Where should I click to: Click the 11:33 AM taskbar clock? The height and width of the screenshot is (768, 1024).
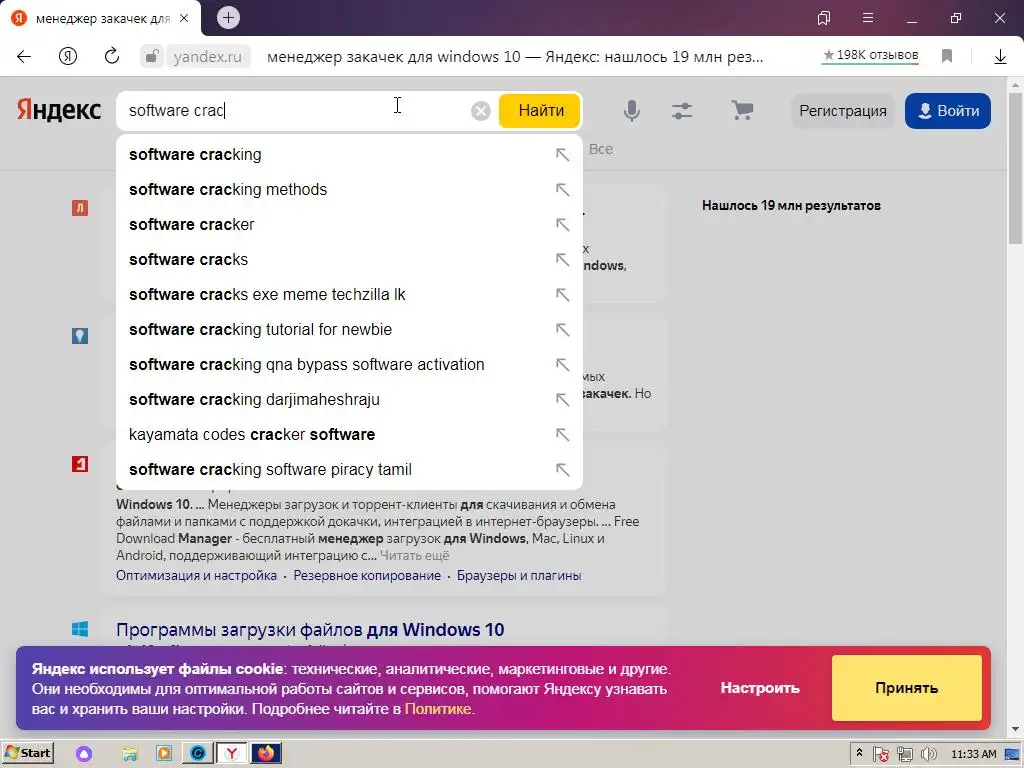pyautogui.click(x=974, y=754)
